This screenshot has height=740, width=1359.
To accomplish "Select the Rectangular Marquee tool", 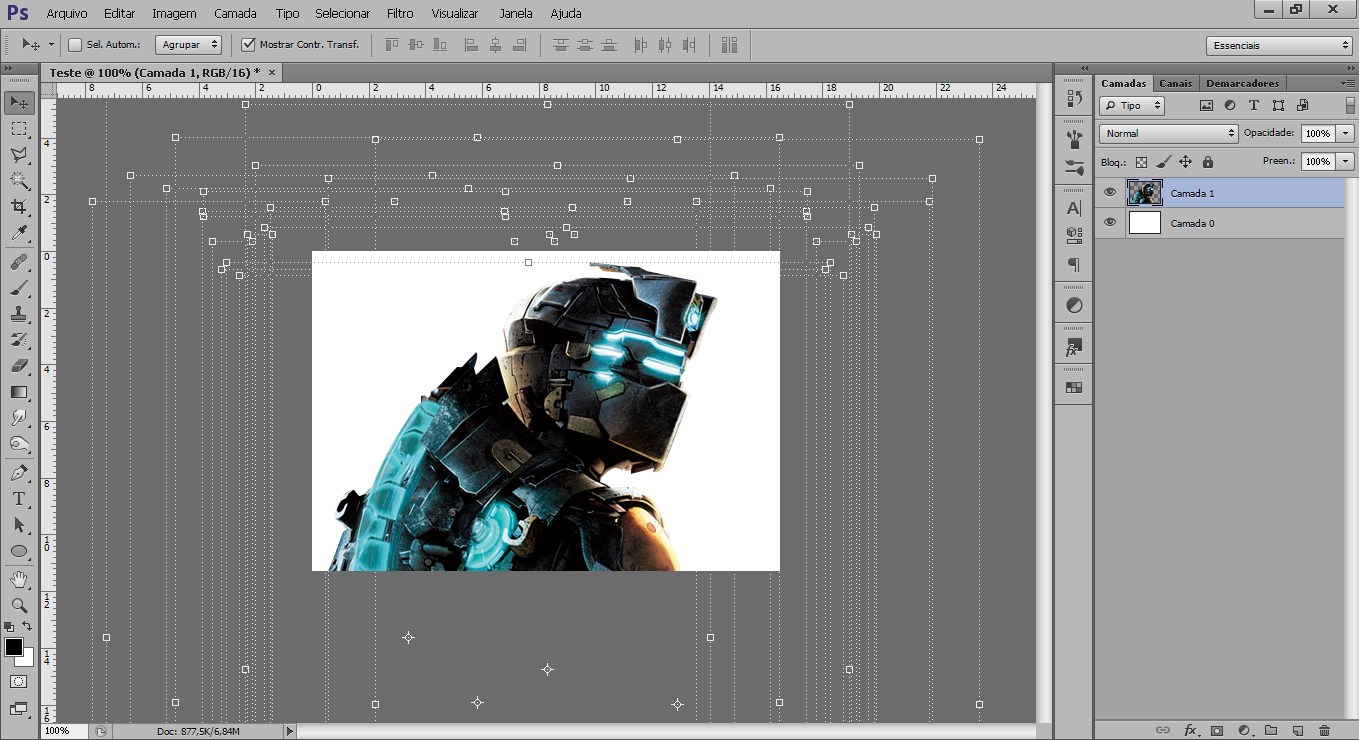I will coord(19,129).
